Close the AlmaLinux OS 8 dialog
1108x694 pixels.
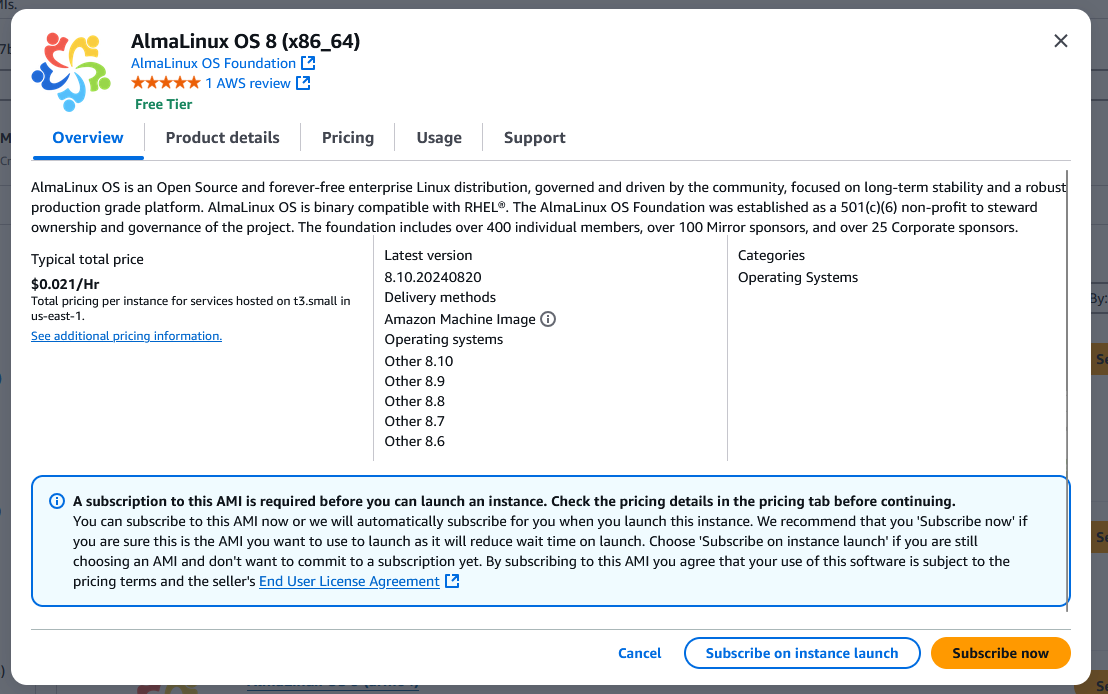(1061, 41)
